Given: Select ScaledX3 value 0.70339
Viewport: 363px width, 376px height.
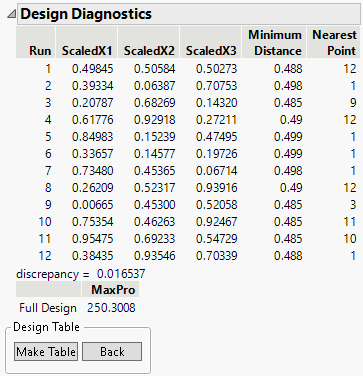Looking at the screenshot, I should [x=217, y=256].
